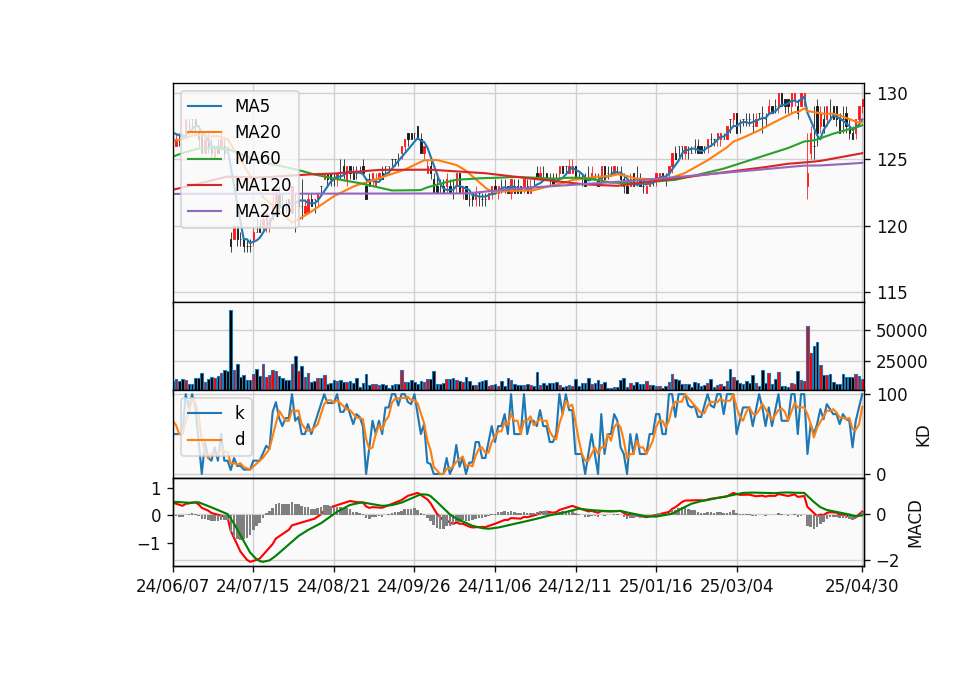Click the tall red volume spike in April 2025

coord(808,358)
